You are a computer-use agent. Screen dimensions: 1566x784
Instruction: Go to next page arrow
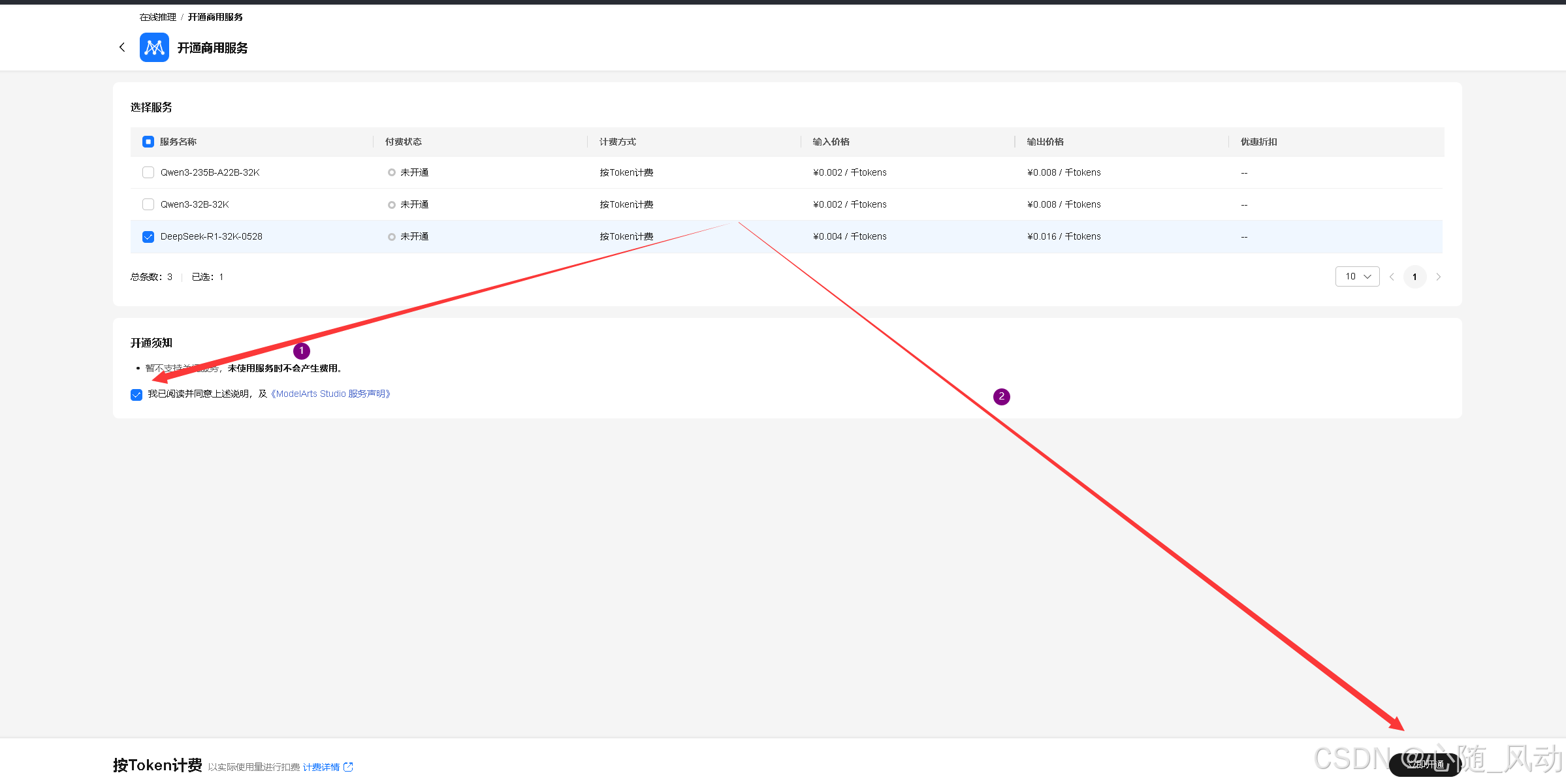click(1438, 277)
